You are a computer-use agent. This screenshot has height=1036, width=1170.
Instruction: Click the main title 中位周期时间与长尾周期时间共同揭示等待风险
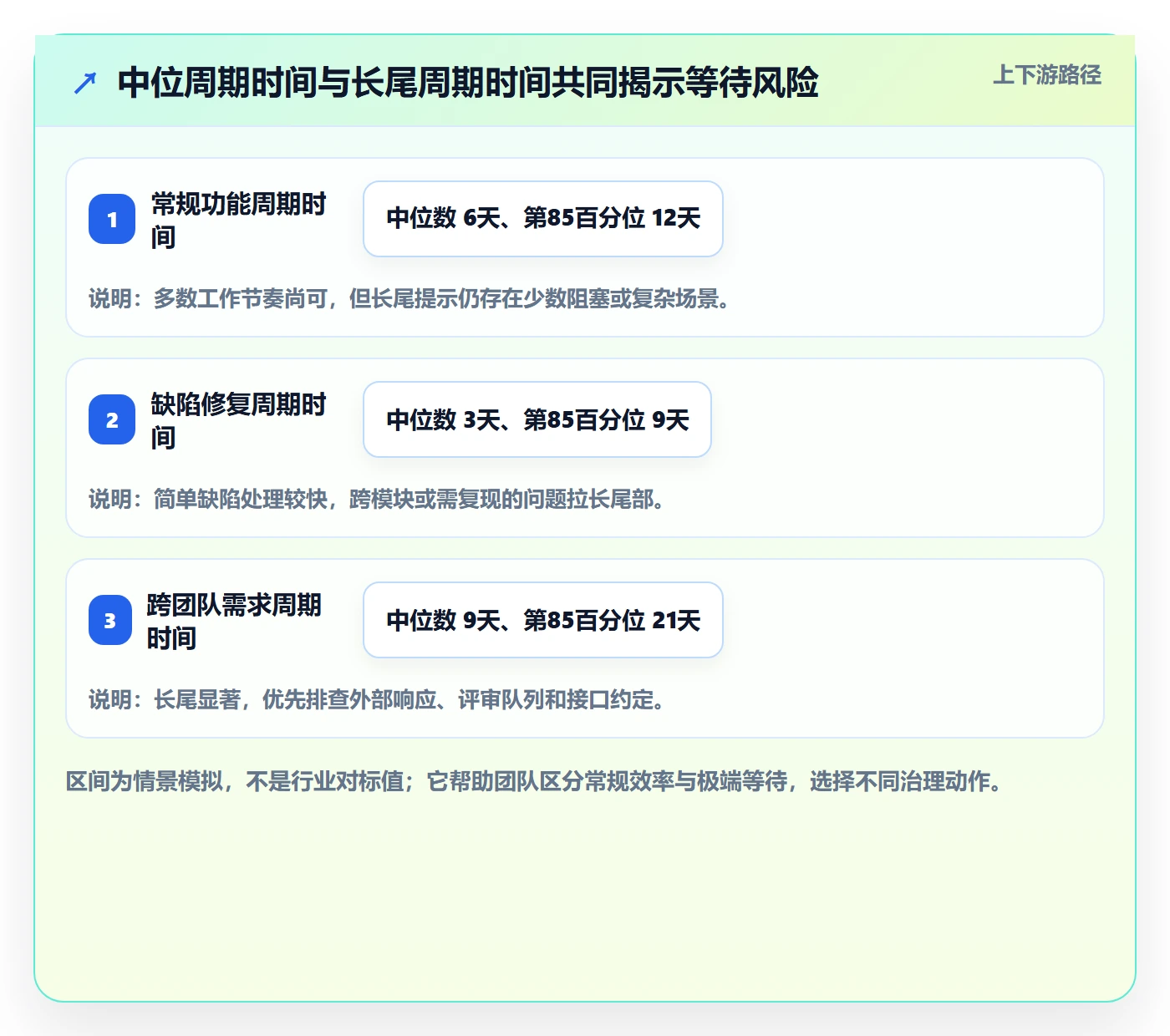coord(468,83)
